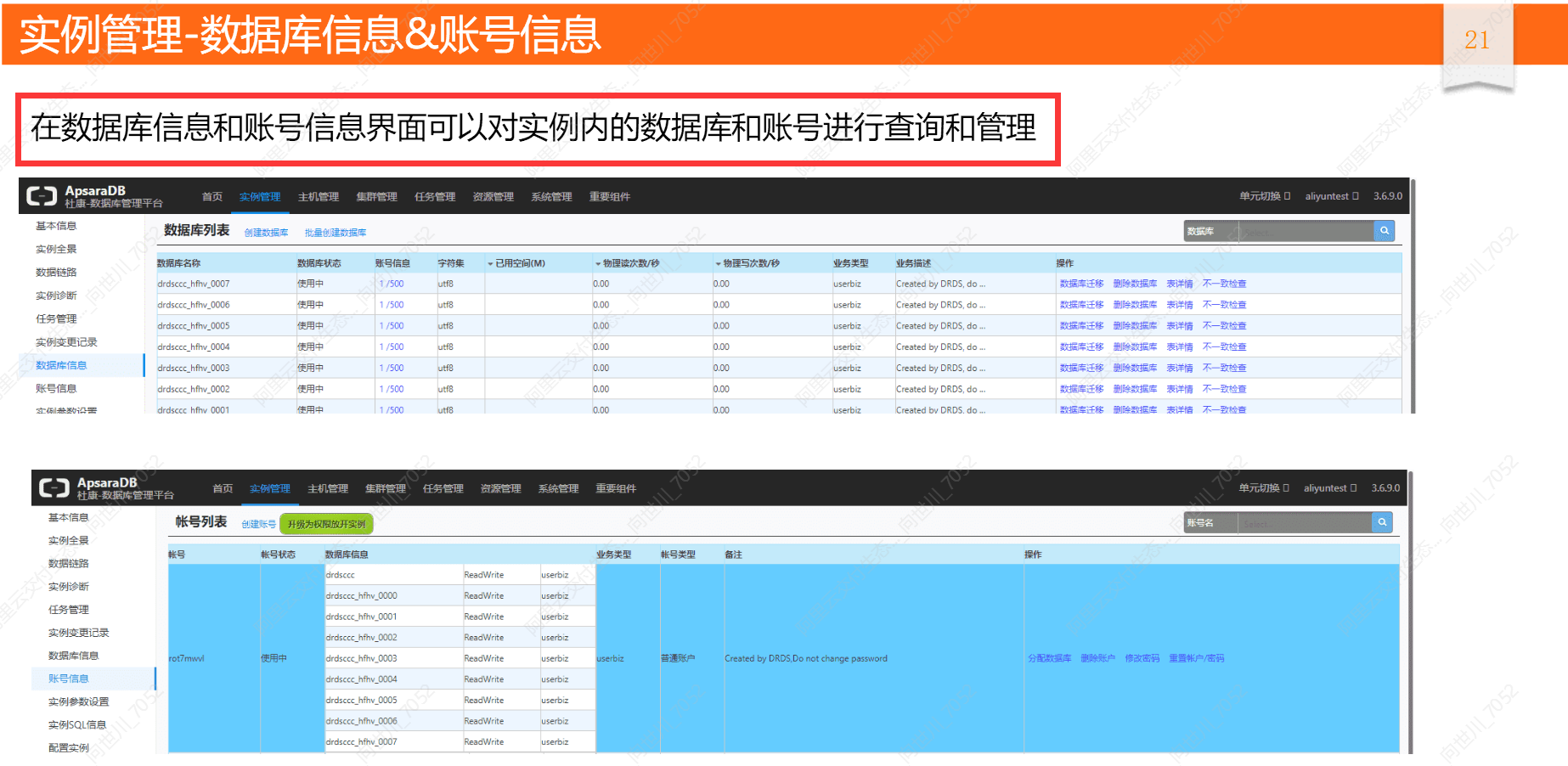Focus the 账号名 search input field

pyautogui.click(x=1306, y=522)
